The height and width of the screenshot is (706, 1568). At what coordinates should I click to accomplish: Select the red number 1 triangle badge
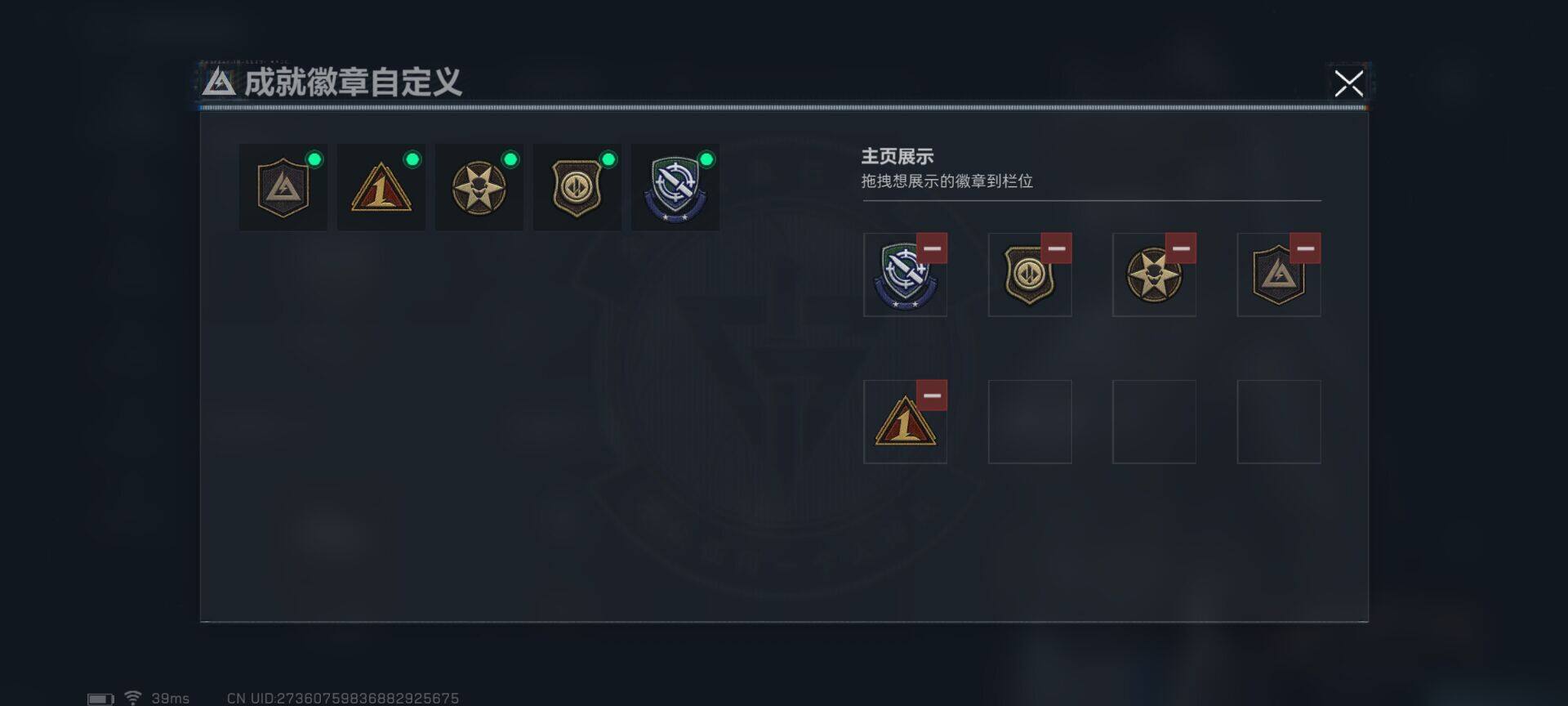pyautogui.click(x=381, y=188)
